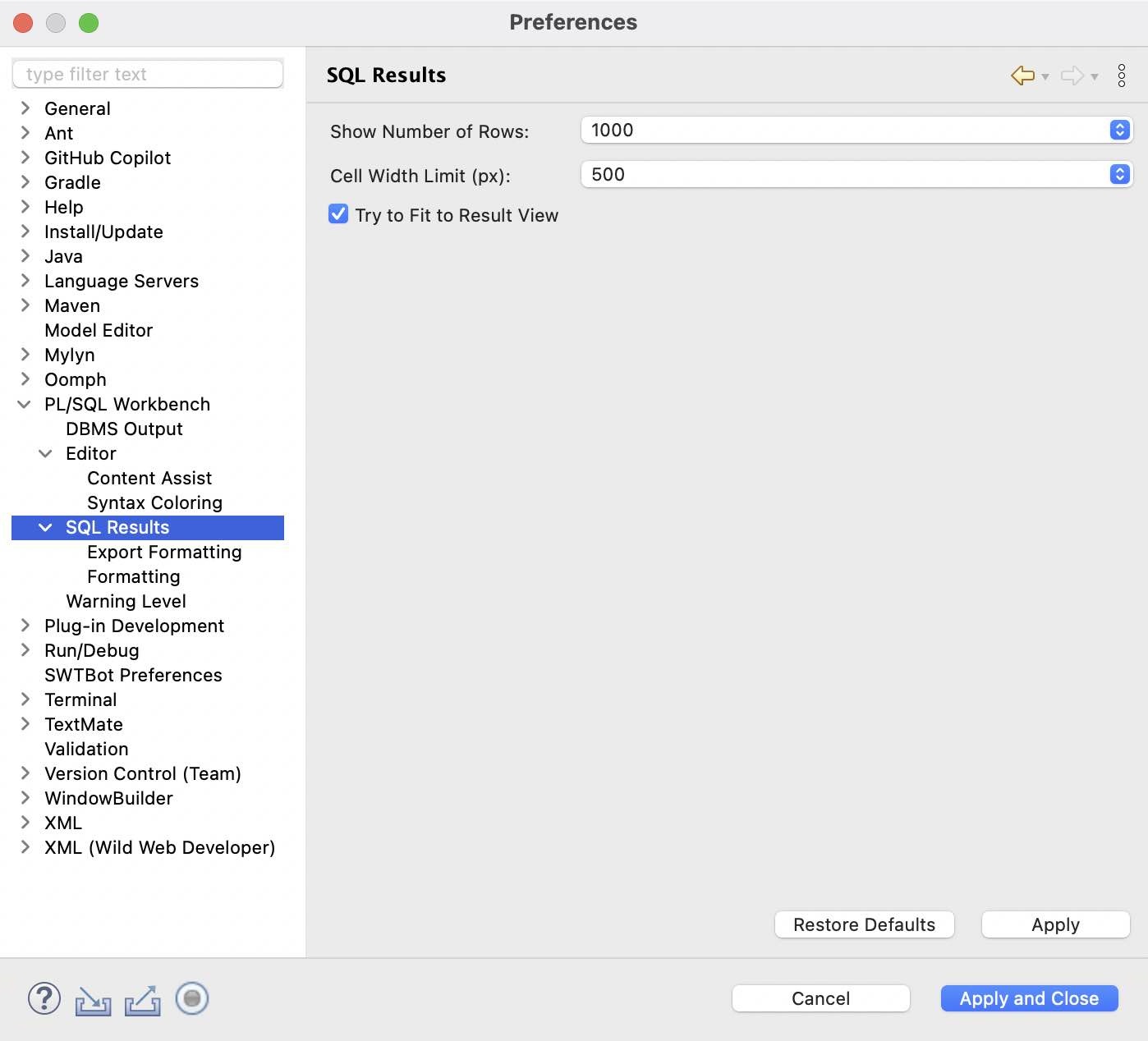Select Syntax Coloring in the tree
Screen dimensions: 1148x1041
(x=154, y=502)
